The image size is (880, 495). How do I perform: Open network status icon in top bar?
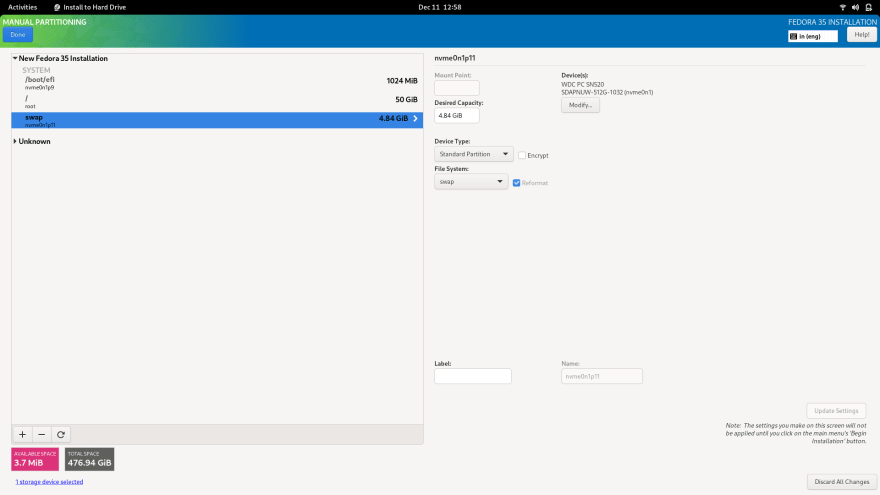coord(842,7)
